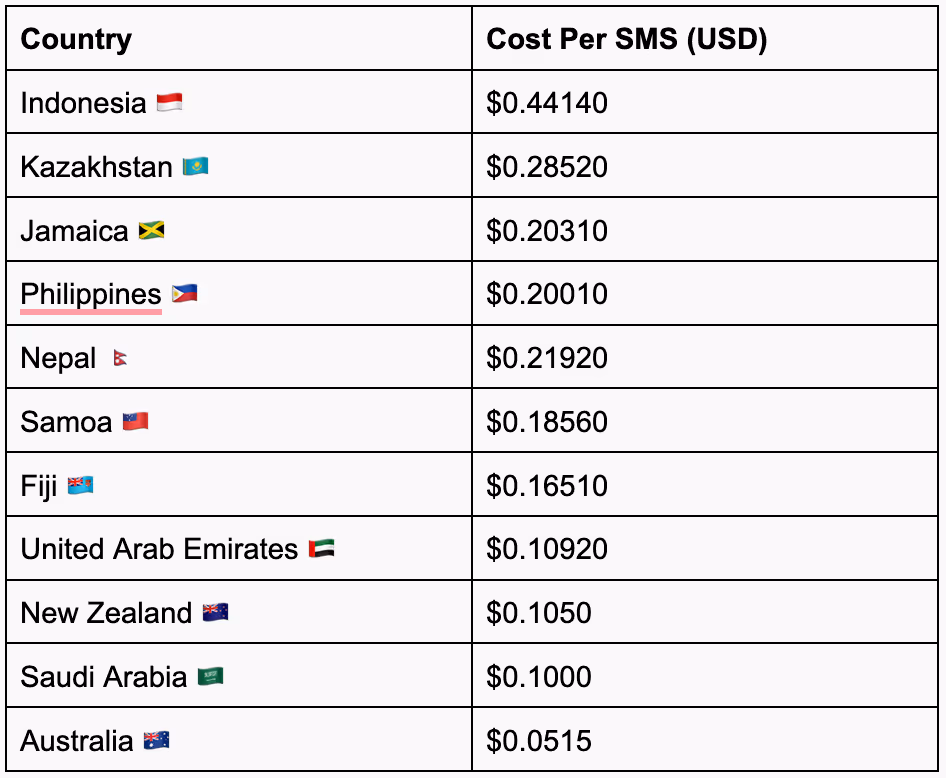Select the $0.0515 Australia cost cell
Screen dimensions: 946x778
coord(705,739)
